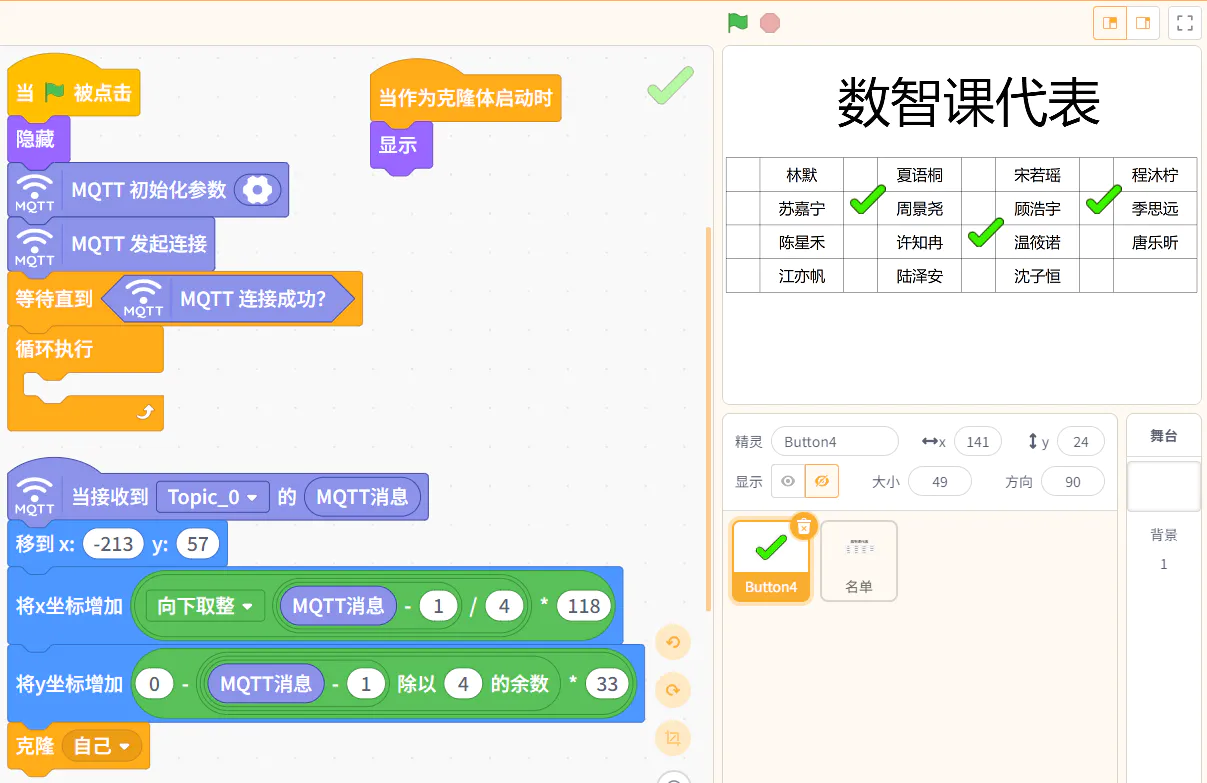Hide the sprite using crossed-eye icon
Screen dimensions: 1207x783
[x=822, y=481]
